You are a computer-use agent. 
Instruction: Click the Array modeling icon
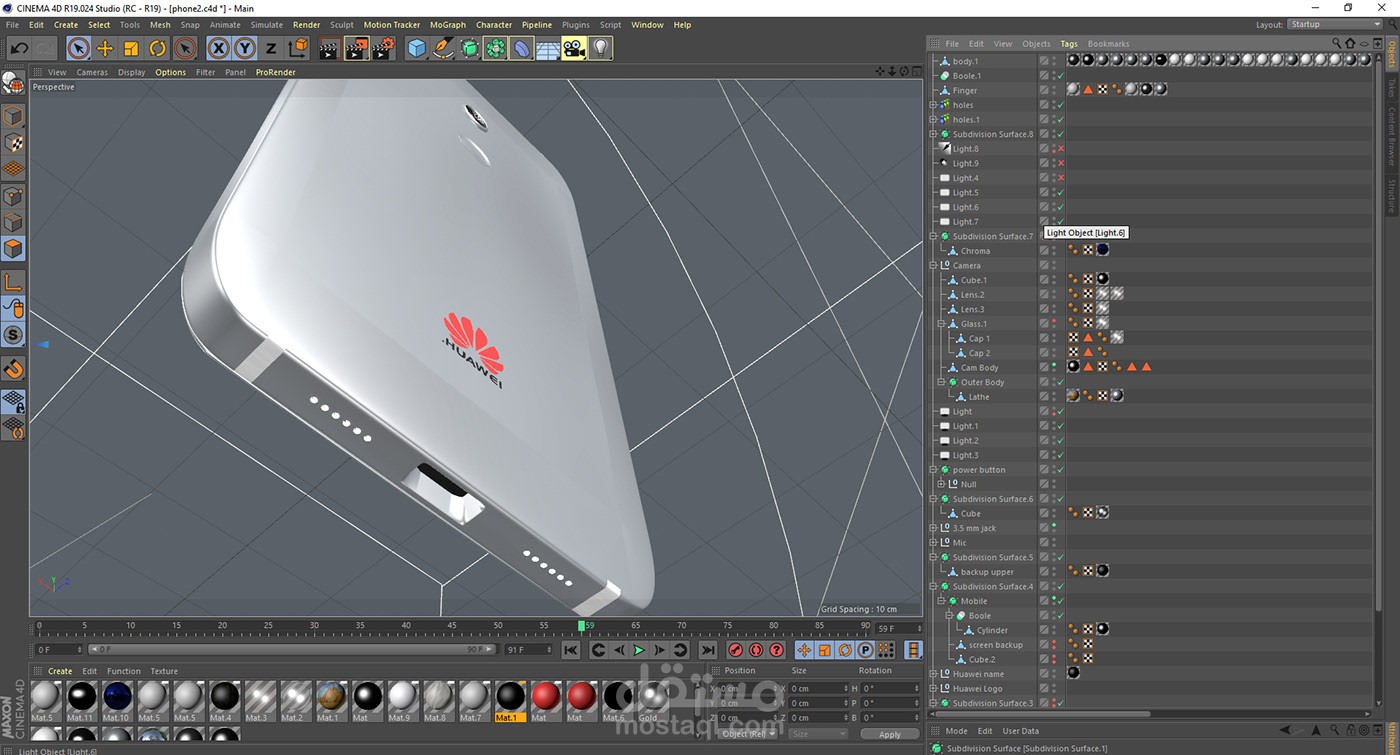[495, 48]
